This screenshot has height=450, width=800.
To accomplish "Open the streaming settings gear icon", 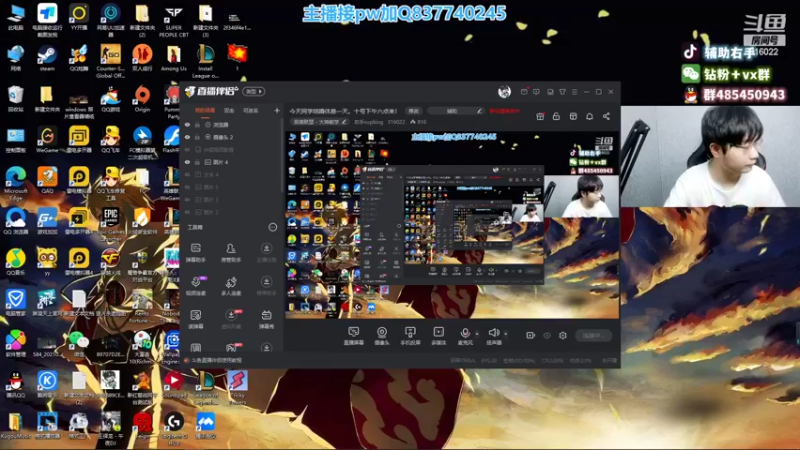I will coord(563,335).
